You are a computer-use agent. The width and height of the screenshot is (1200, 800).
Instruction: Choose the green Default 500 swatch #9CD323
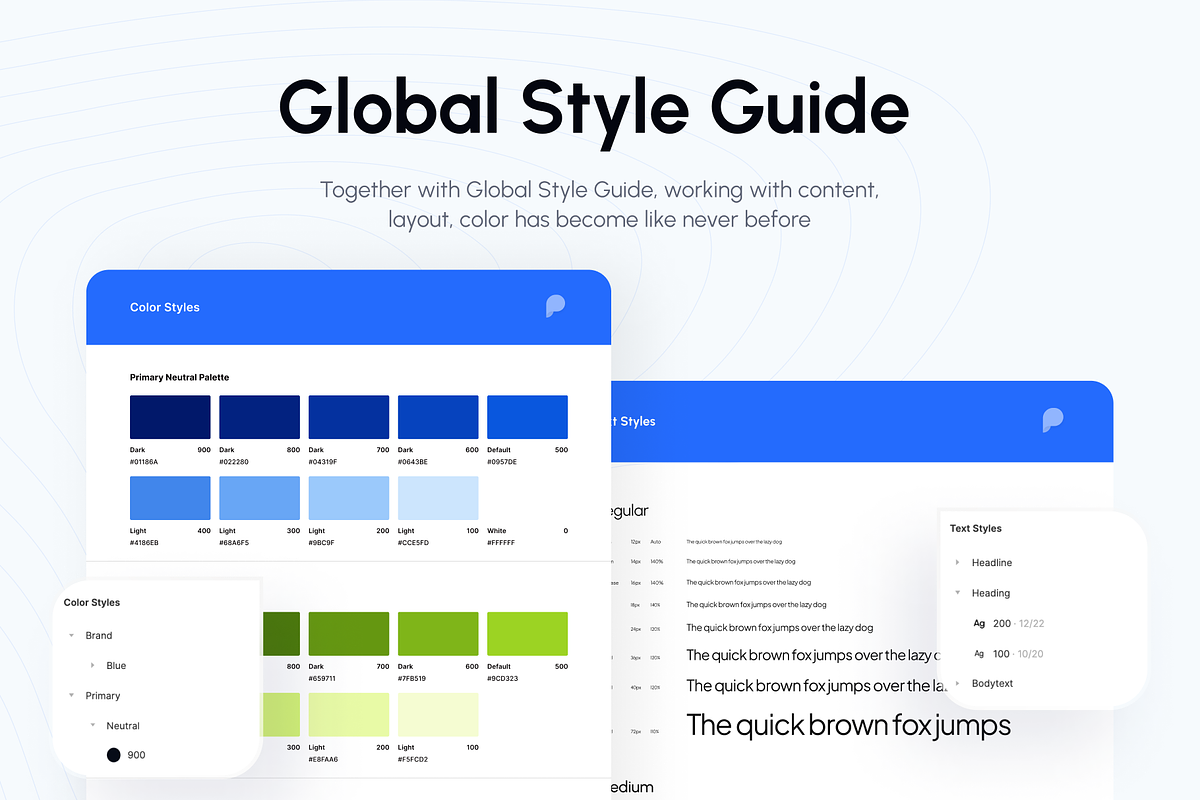[x=527, y=634]
